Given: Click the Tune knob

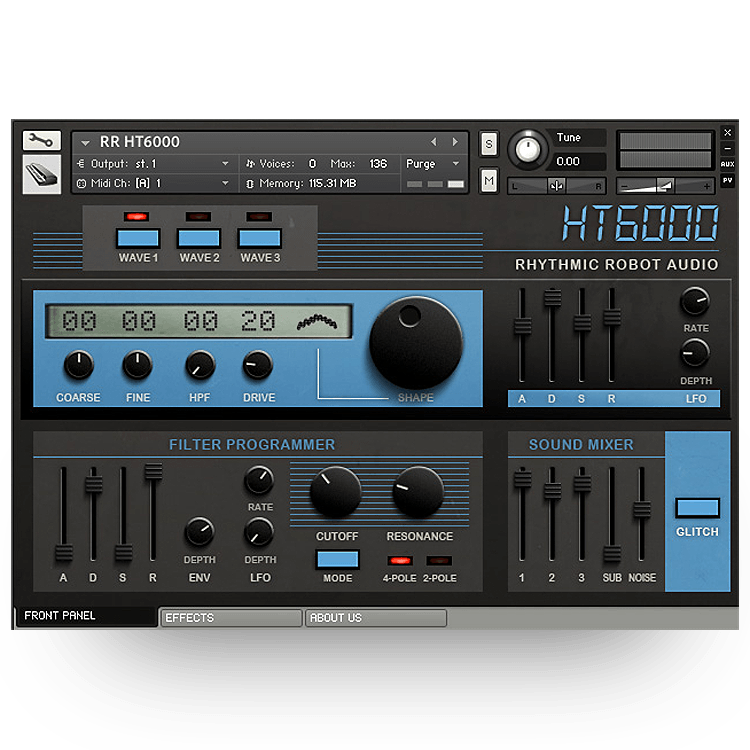Looking at the screenshot, I should [528, 150].
